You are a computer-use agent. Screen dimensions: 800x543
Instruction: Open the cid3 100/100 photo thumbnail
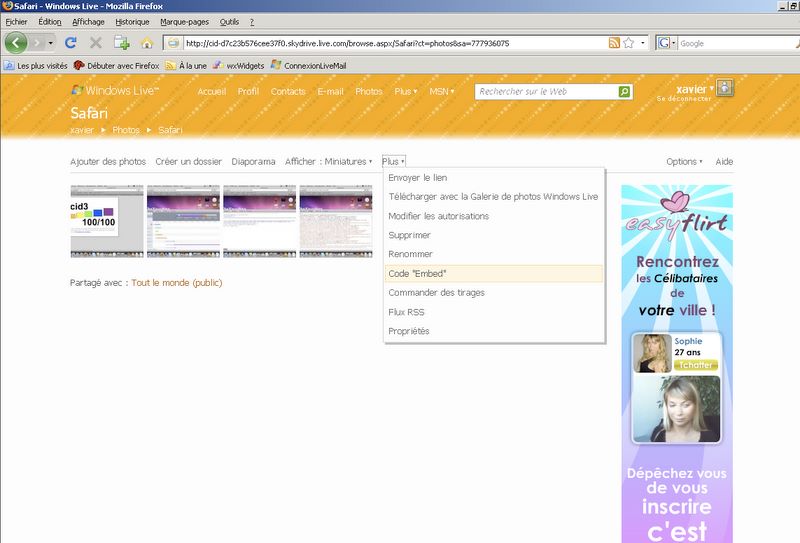pos(107,221)
